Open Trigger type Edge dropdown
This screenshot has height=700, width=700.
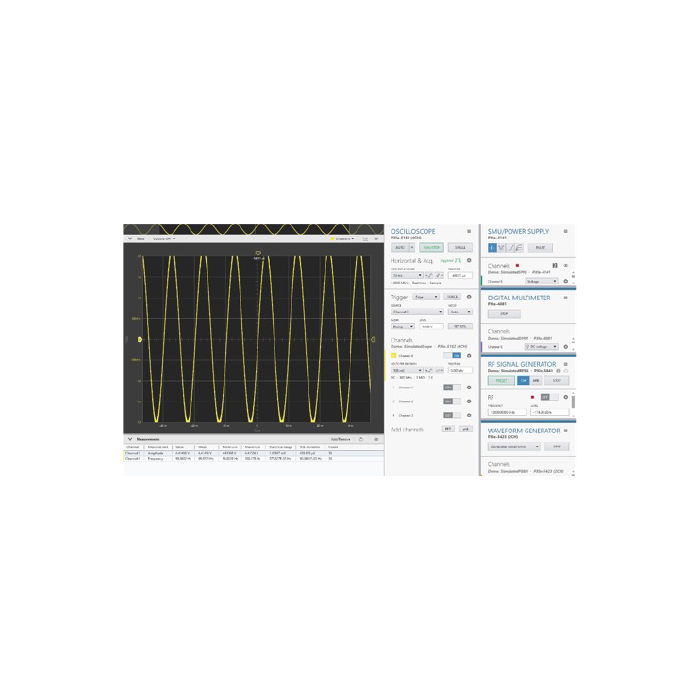[426, 297]
